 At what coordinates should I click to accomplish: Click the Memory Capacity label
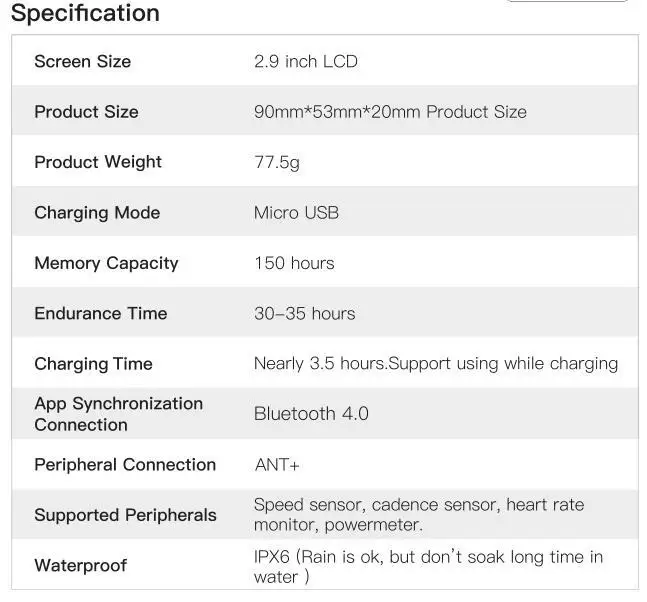pyautogui.click(x=106, y=263)
